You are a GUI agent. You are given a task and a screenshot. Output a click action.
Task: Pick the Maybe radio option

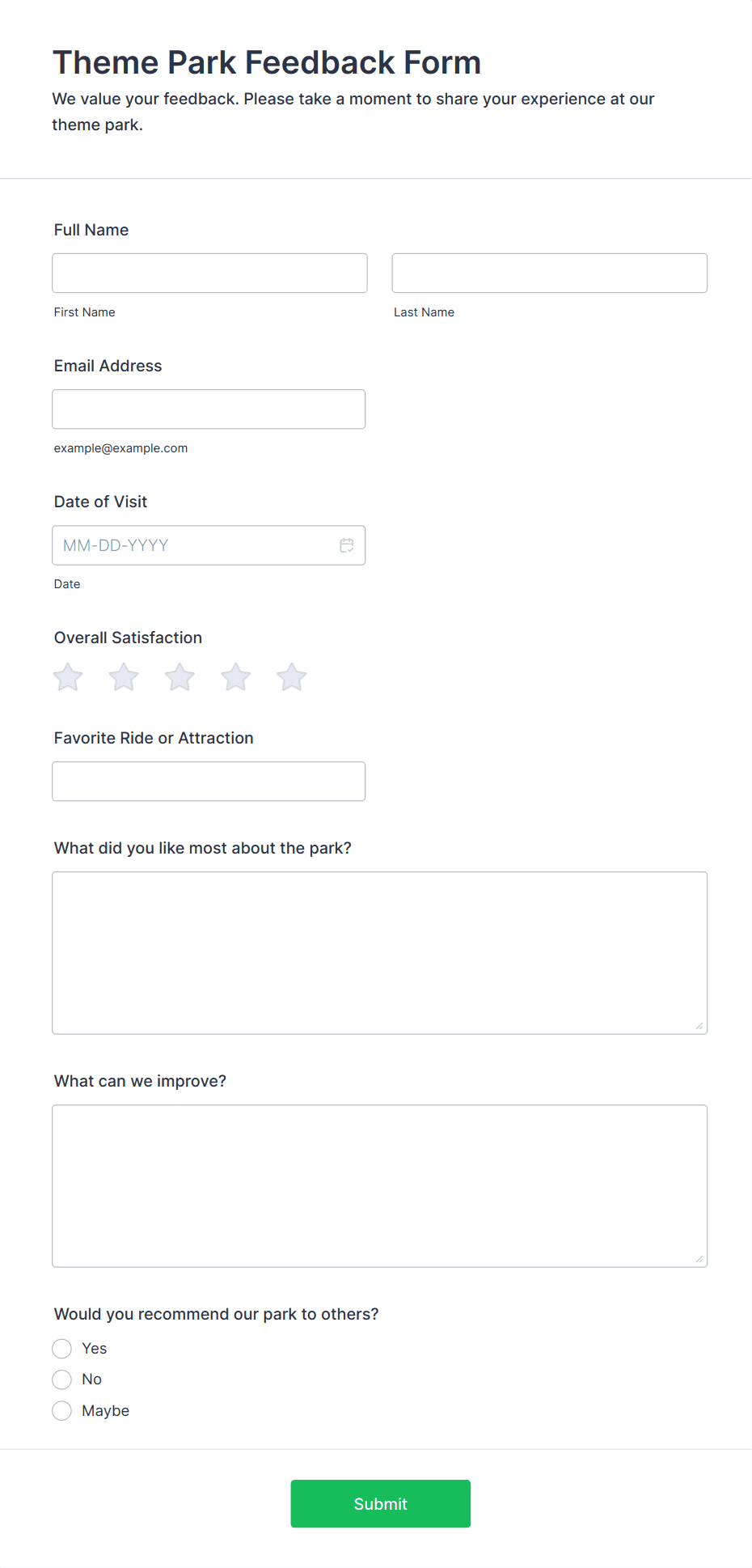[x=62, y=1411]
